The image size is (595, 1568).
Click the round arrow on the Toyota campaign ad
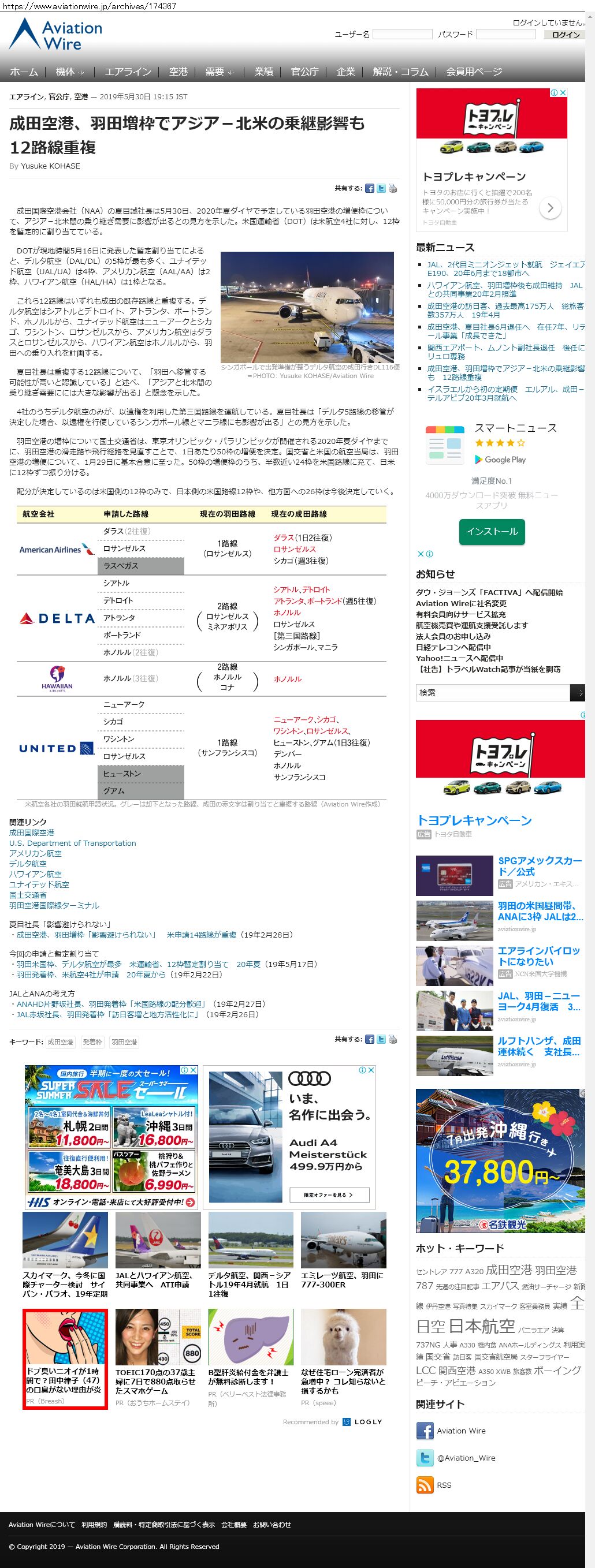(x=550, y=208)
